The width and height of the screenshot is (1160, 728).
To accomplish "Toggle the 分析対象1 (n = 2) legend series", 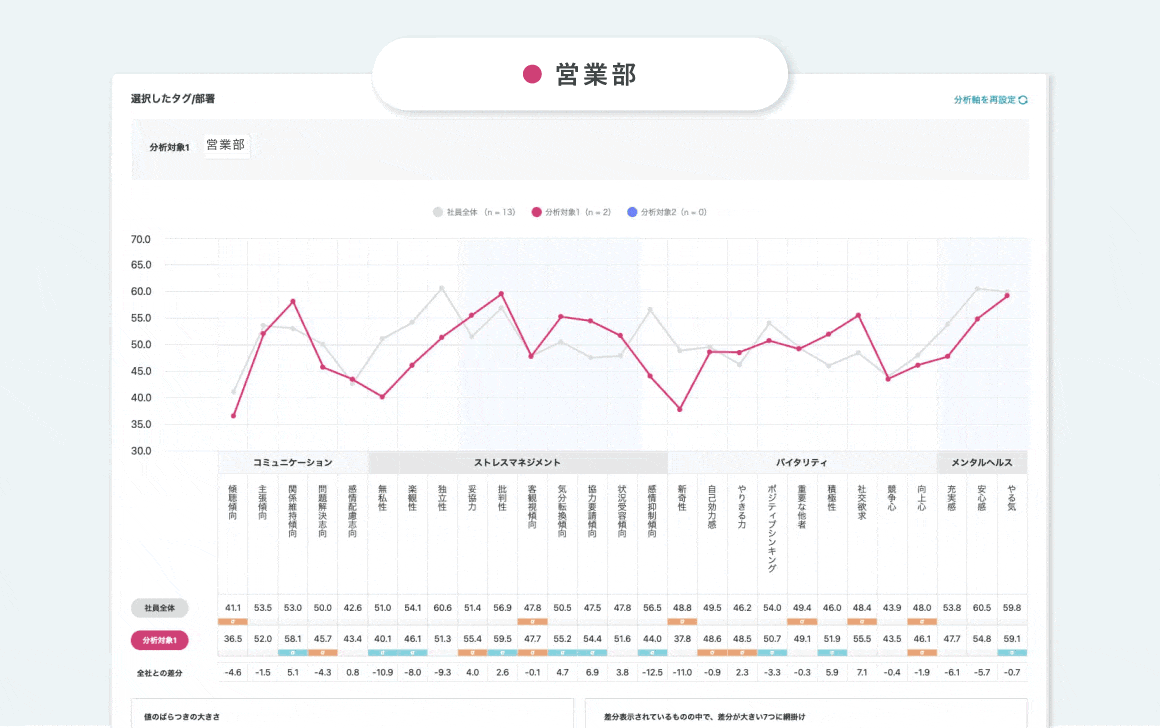I will [x=572, y=212].
